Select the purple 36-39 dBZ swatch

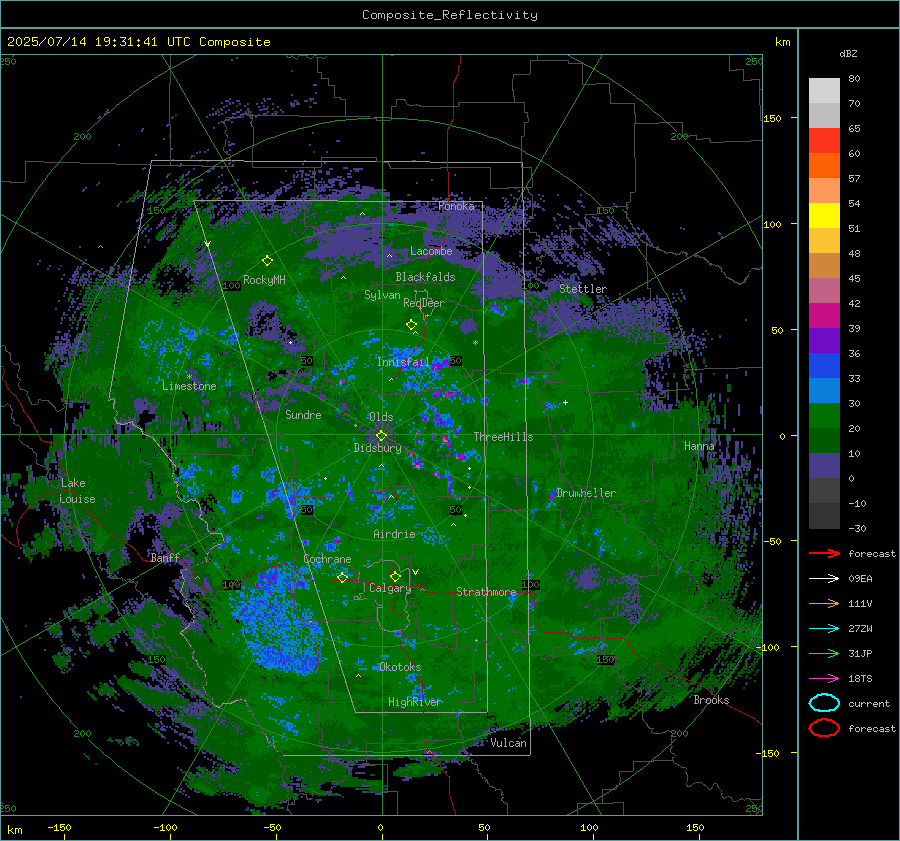pos(824,341)
